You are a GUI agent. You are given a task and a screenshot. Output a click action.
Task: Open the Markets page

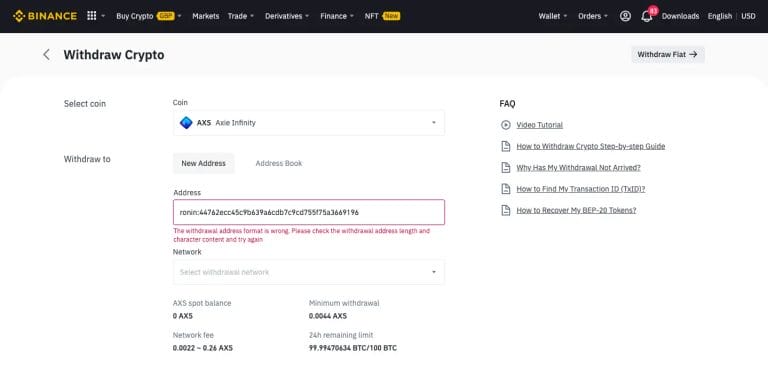click(x=206, y=16)
